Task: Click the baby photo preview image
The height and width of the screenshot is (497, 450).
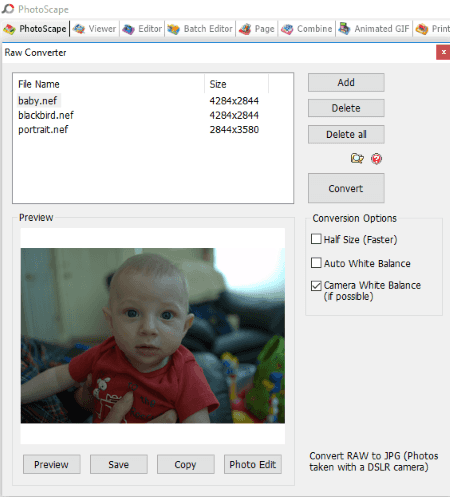Action: (153, 336)
